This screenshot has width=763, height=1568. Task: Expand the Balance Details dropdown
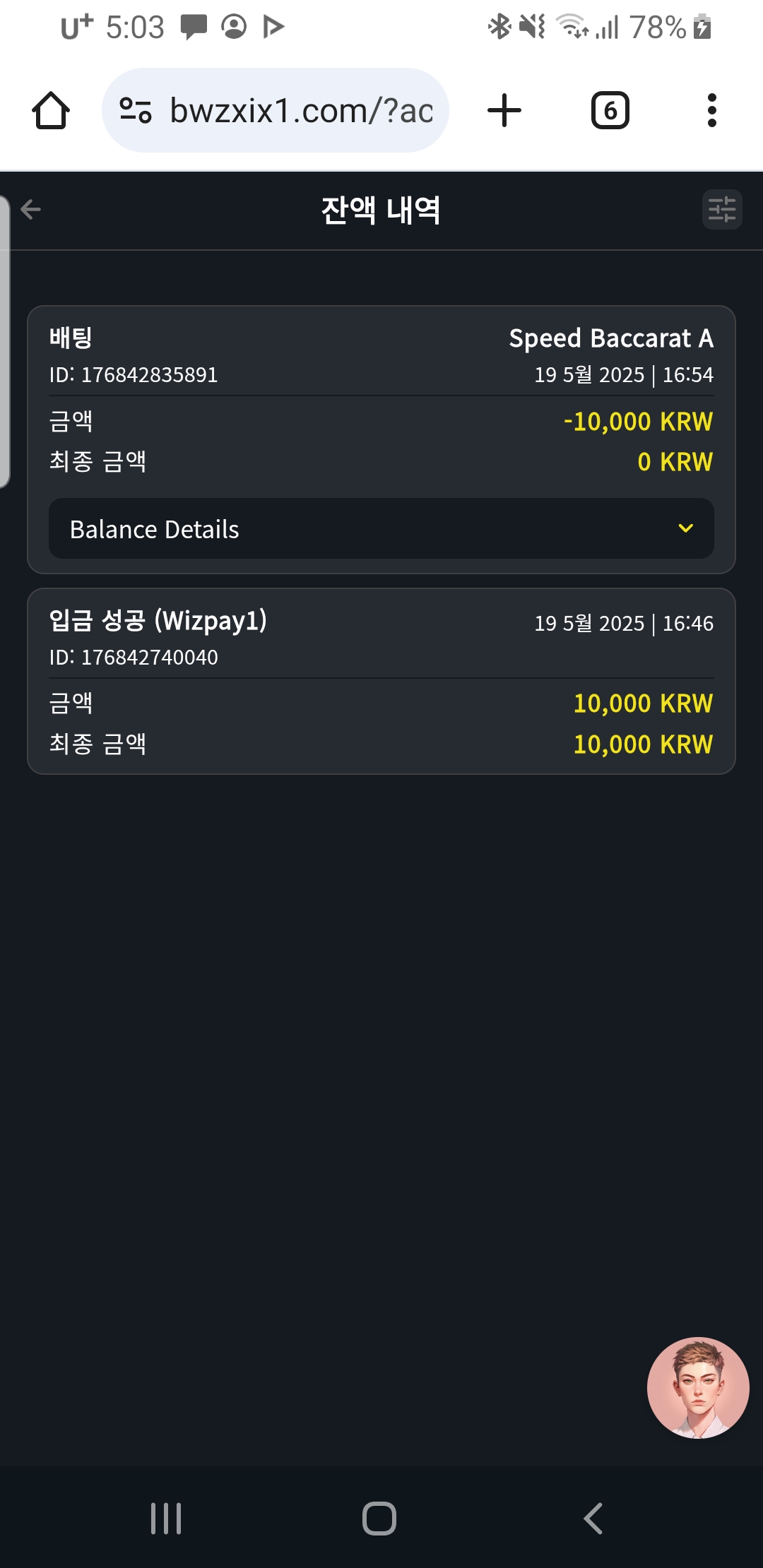[381, 529]
